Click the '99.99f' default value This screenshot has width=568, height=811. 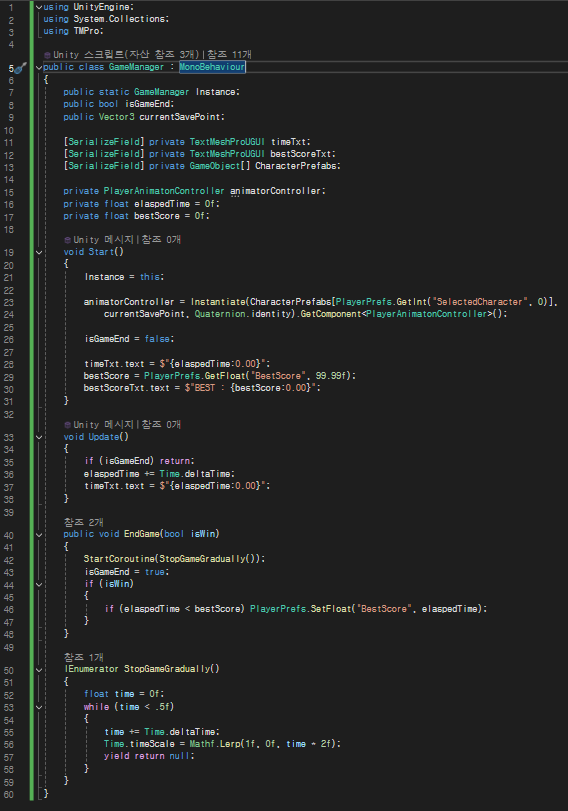coord(331,376)
